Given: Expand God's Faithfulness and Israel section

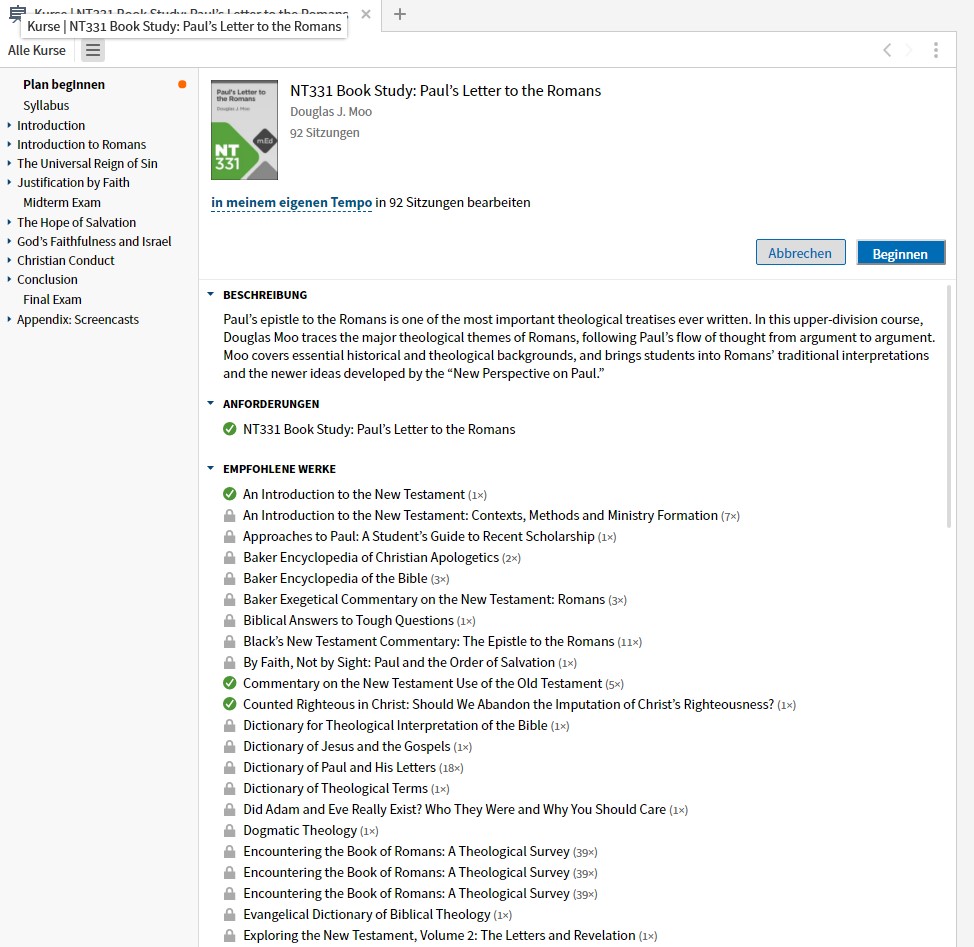Looking at the screenshot, I should [9, 242].
